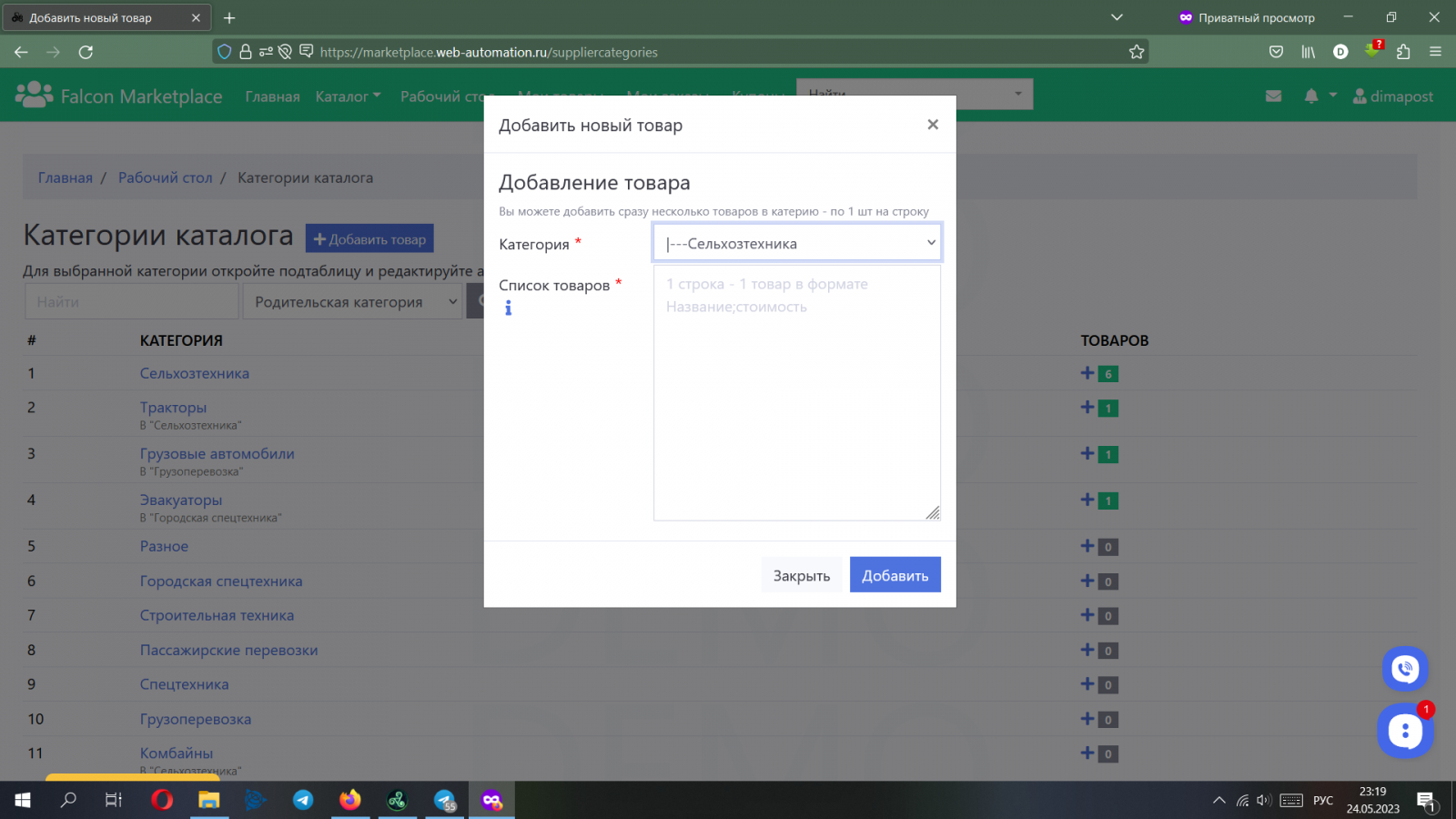Expand the Каталог navigation menu

point(348,96)
